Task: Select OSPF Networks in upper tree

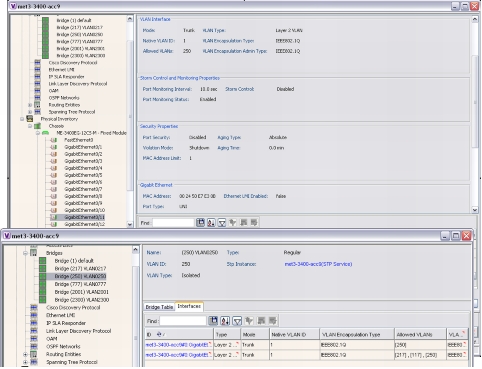Action: tap(64, 98)
